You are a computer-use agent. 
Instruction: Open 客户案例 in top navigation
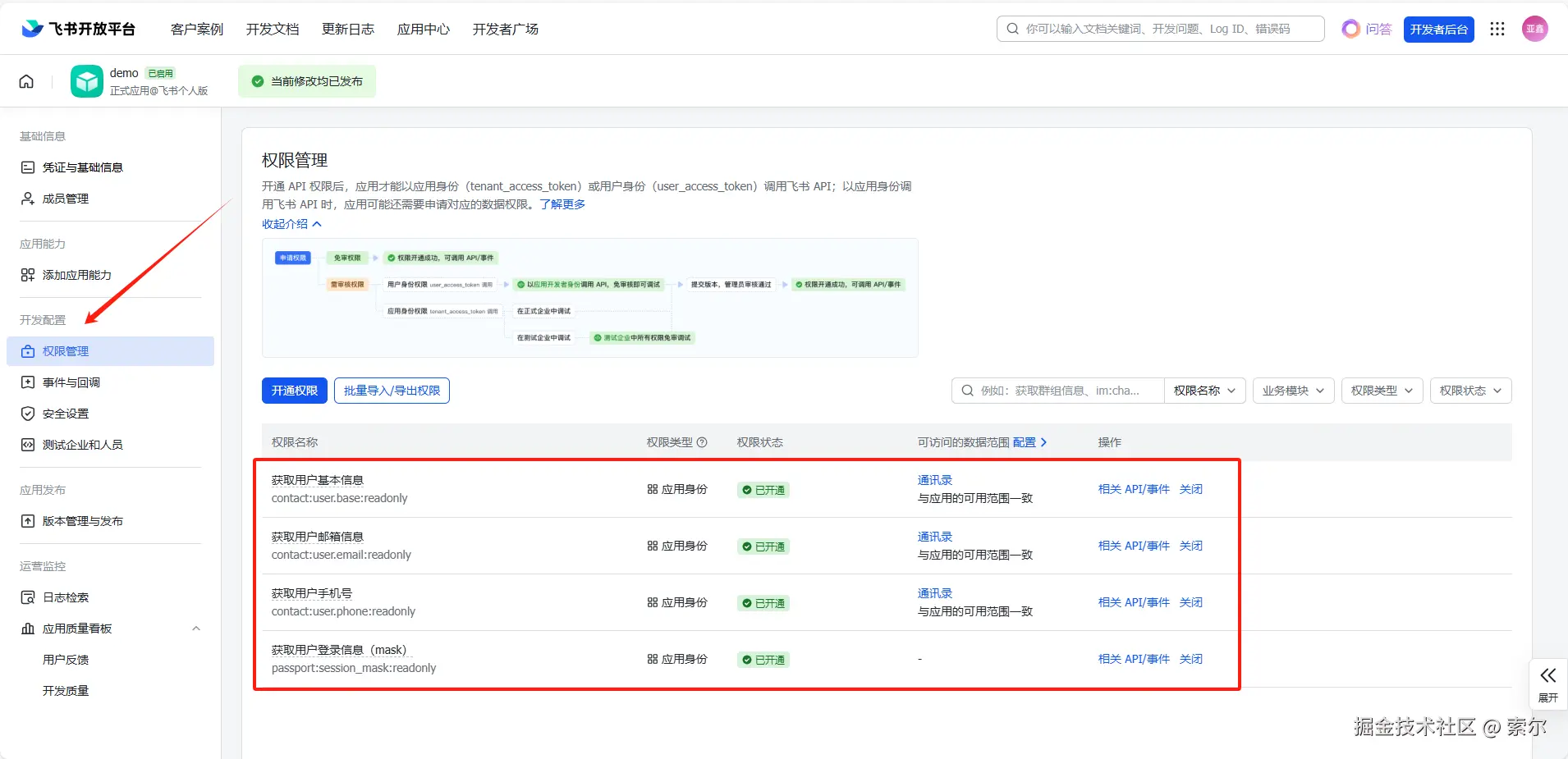(x=197, y=29)
